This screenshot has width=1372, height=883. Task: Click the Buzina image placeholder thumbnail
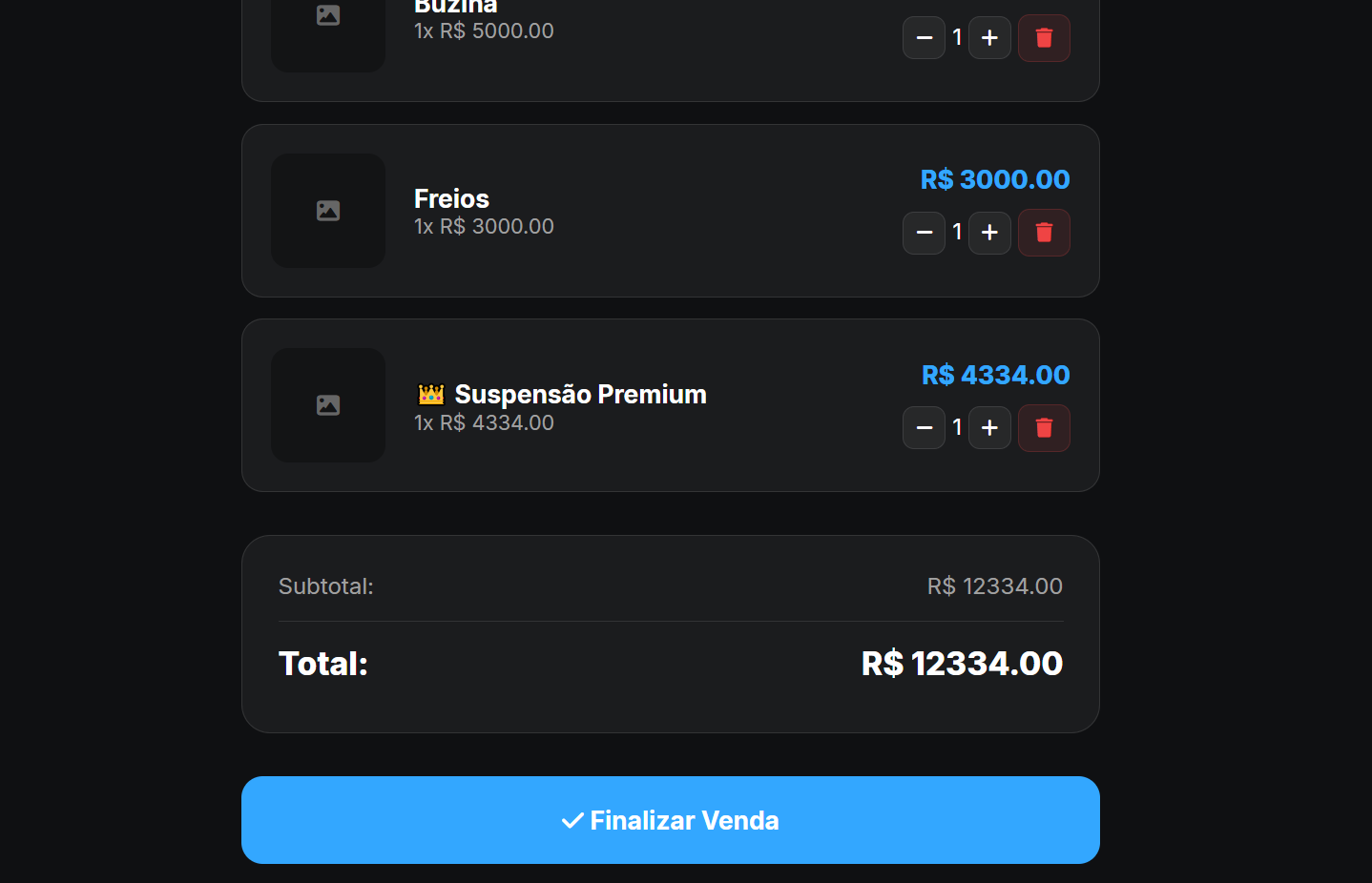pyautogui.click(x=328, y=19)
